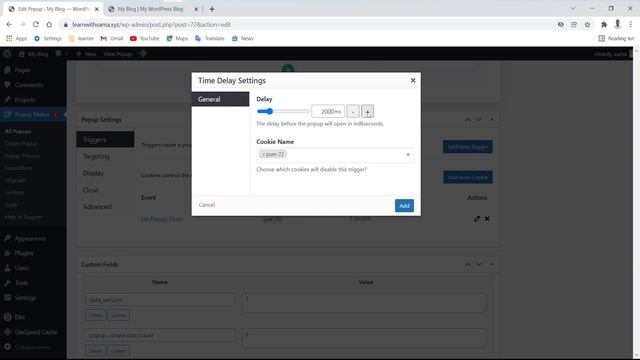Open the Reading list
The height and width of the screenshot is (360, 640).
pyautogui.click(x=616, y=38)
